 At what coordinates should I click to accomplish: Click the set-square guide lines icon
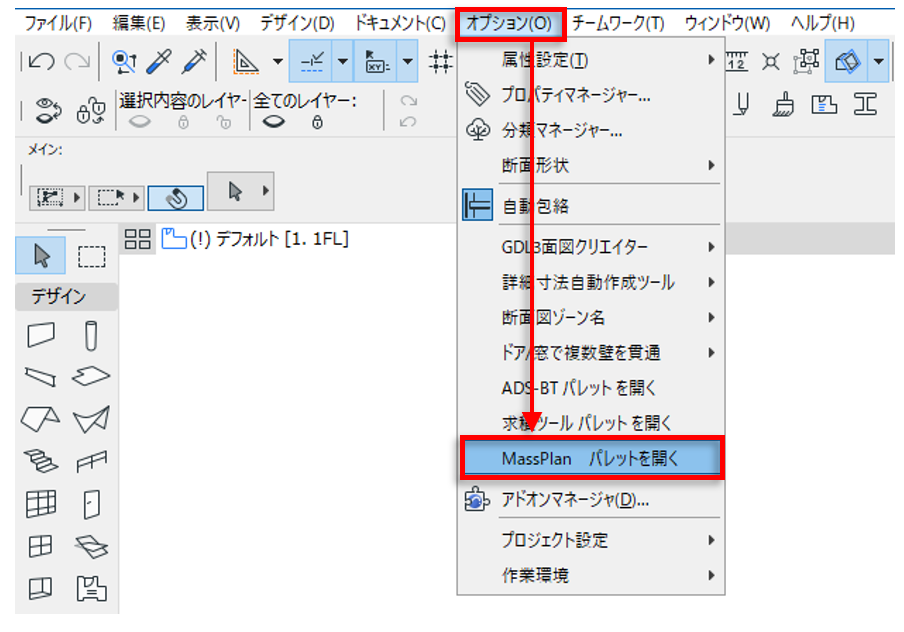(246, 61)
